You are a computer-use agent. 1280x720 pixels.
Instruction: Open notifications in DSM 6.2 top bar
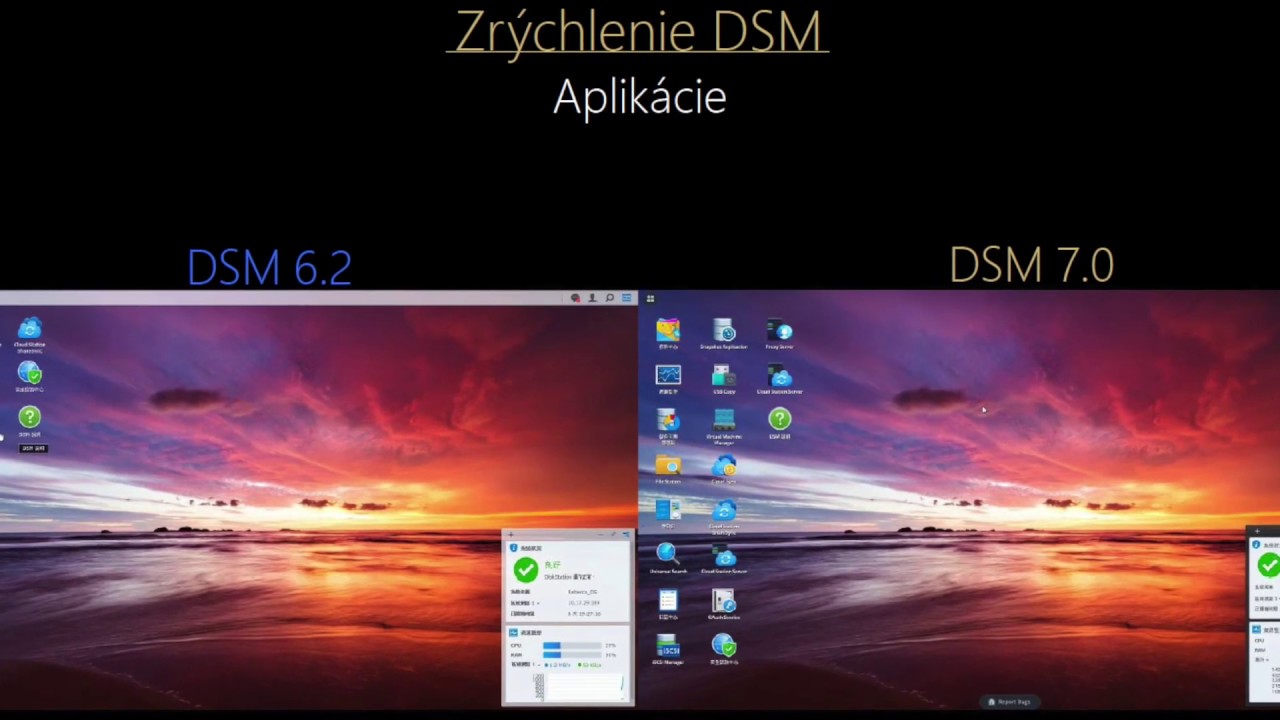click(575, 298)
